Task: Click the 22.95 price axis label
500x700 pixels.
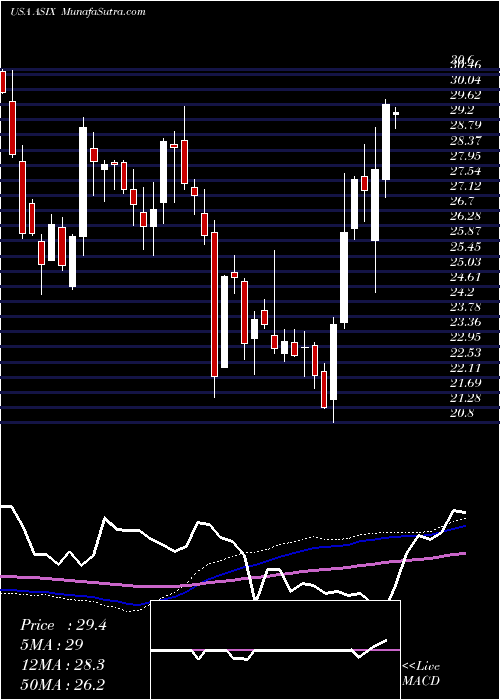Action: [x=466, y=338]
